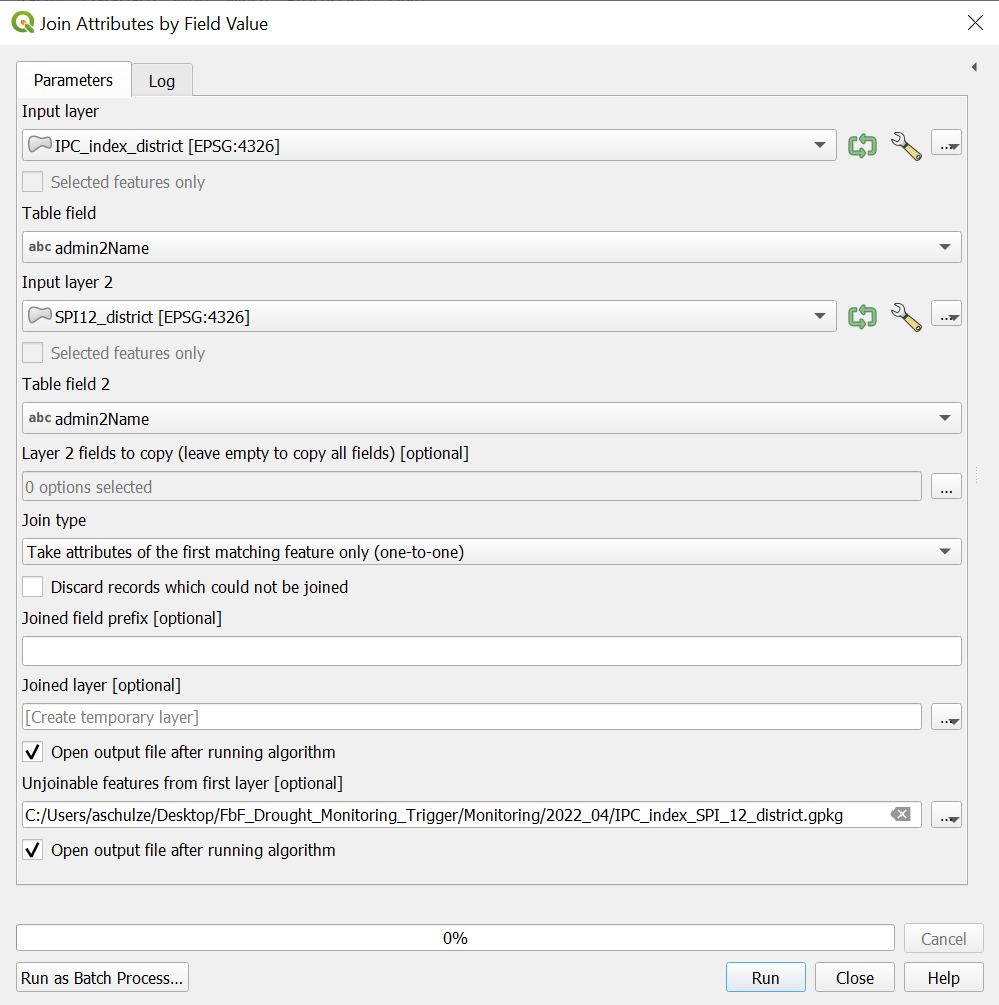Click Run as Batch Process button

(x=102, y=978)
